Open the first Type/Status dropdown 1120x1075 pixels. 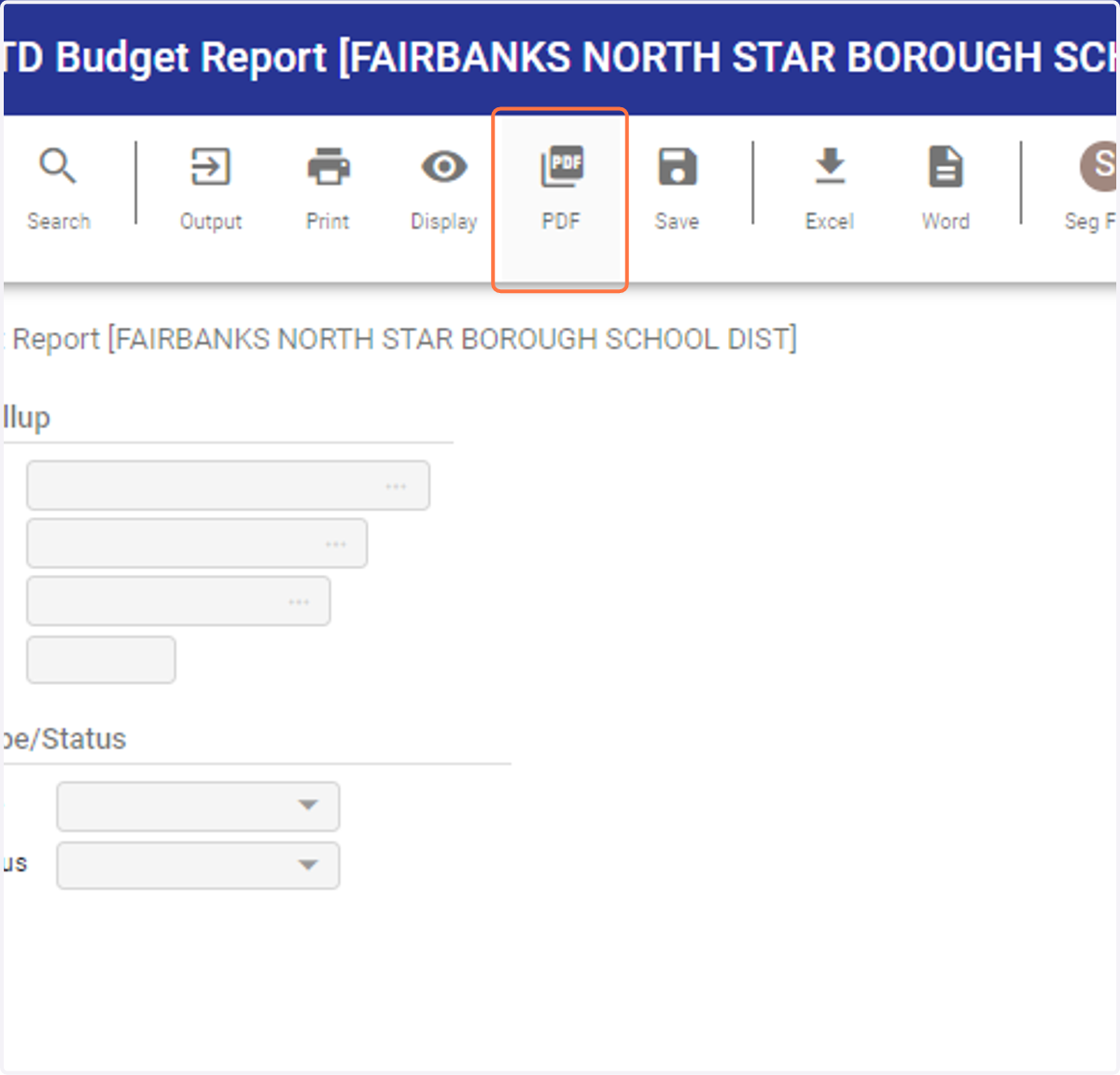coord(198,806)
